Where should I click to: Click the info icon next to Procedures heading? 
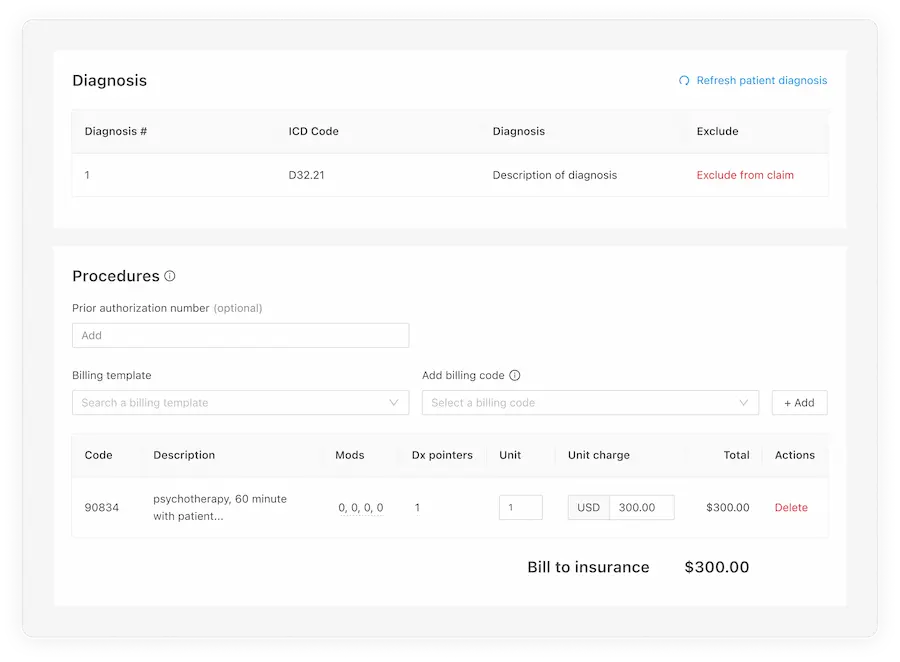click(168, 277)
